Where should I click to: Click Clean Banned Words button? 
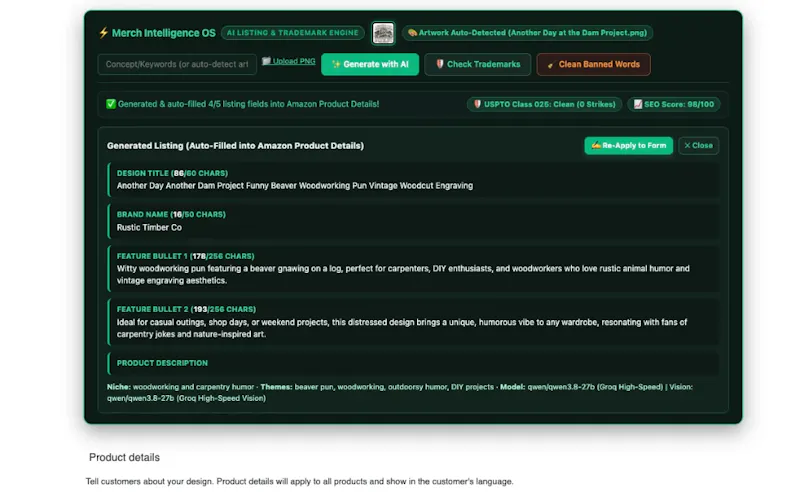(x=593, y=64)
